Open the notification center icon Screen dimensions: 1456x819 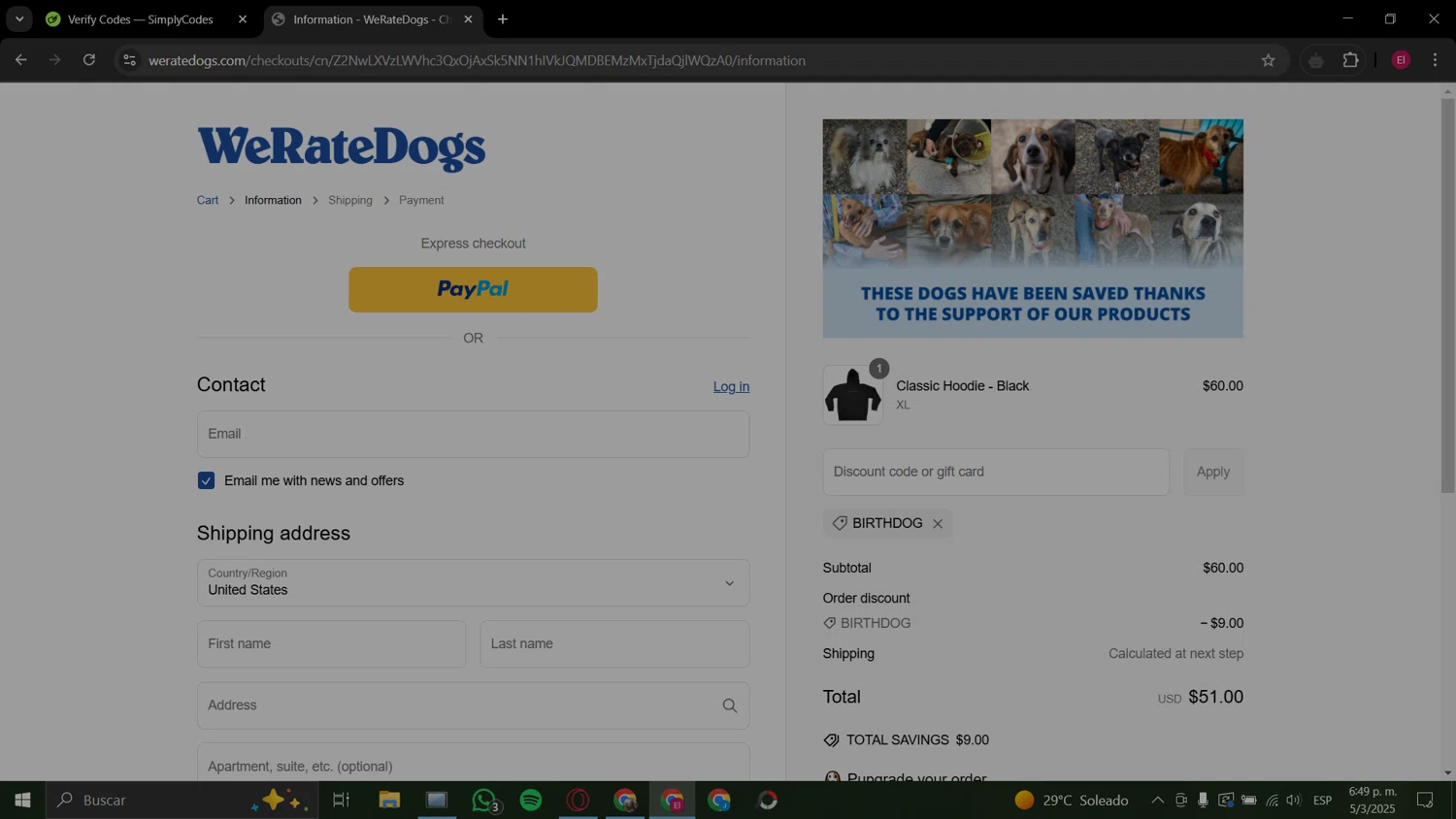pos(1425,801)
